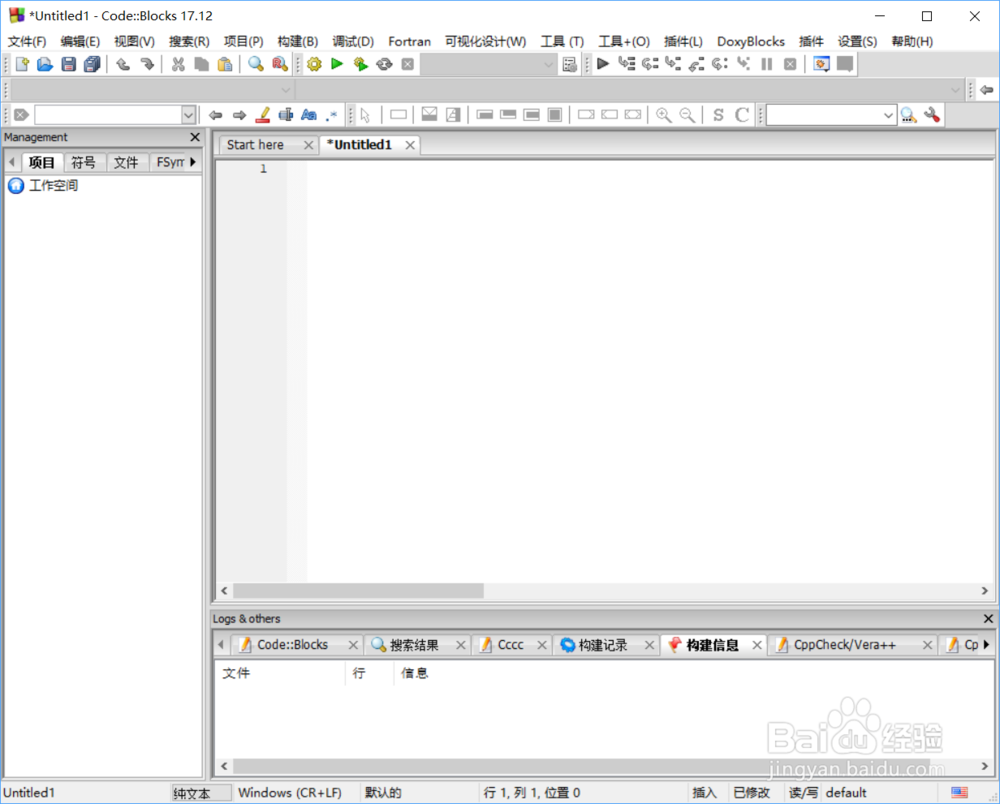Close the Cccc log tab
This screenshot has width=1000, height=804.
tap(541, 645)
